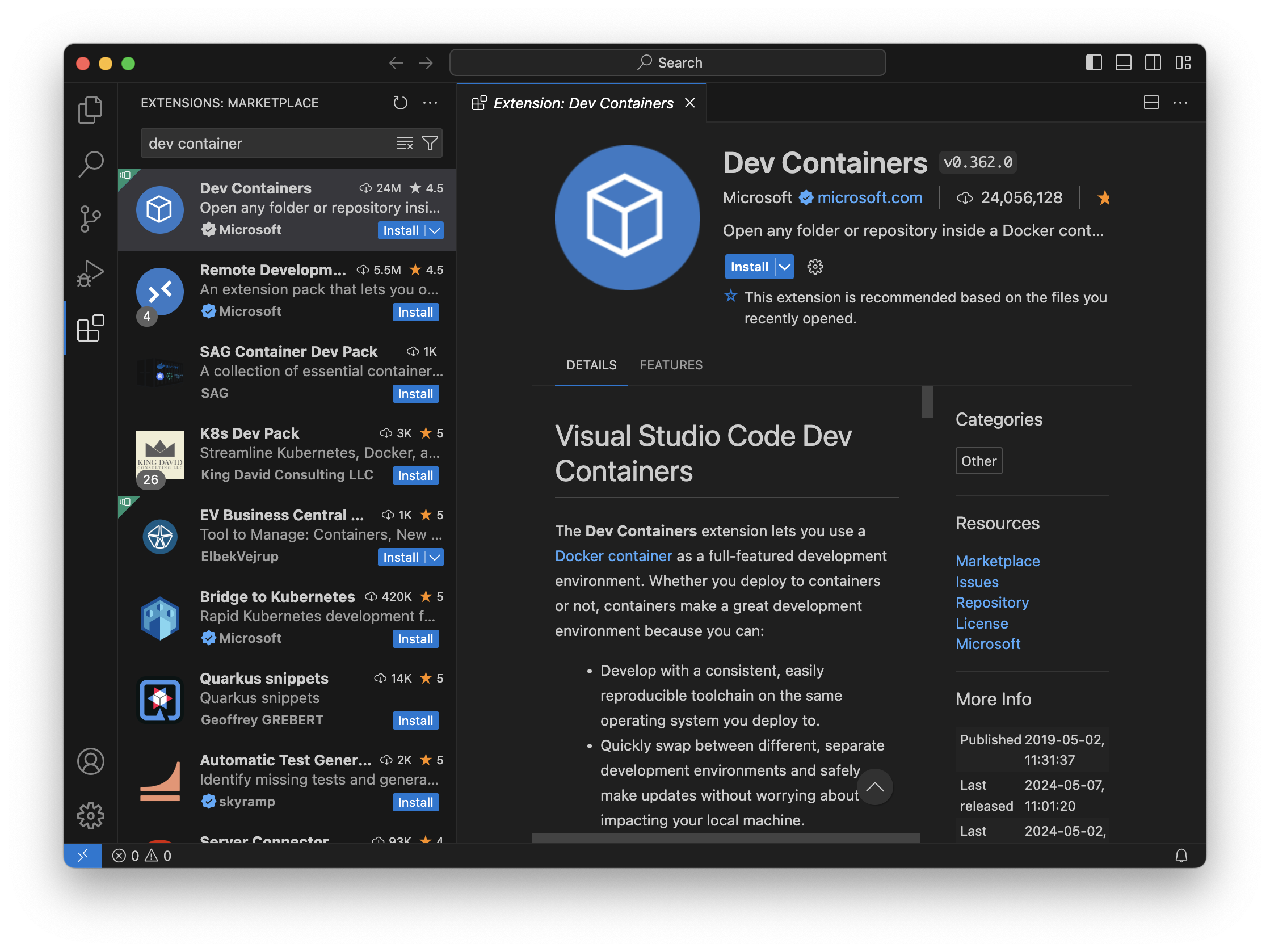Viewport: 1270px width, 952px height.
Task: Install the Remote Development extension
Action: [x=416, y=313]
